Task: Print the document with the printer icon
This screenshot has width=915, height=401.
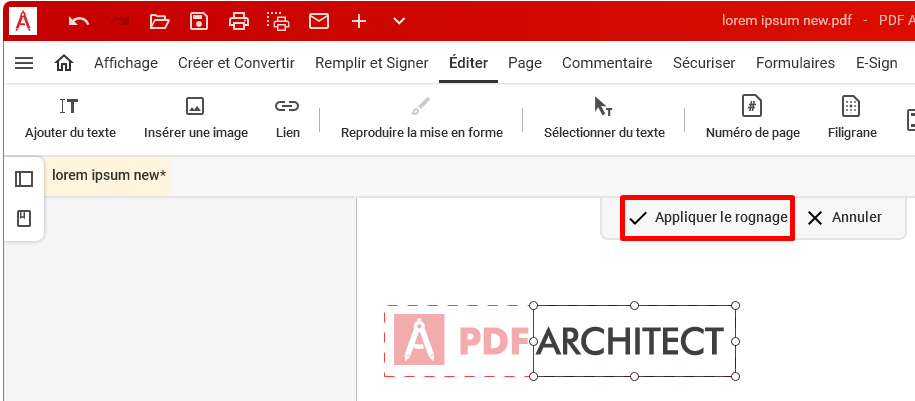Action: coord(239,22)
